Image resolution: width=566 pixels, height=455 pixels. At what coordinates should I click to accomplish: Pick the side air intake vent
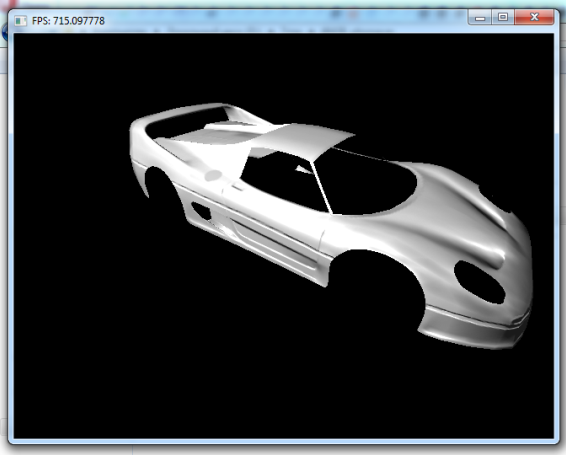tap(201, 211)
